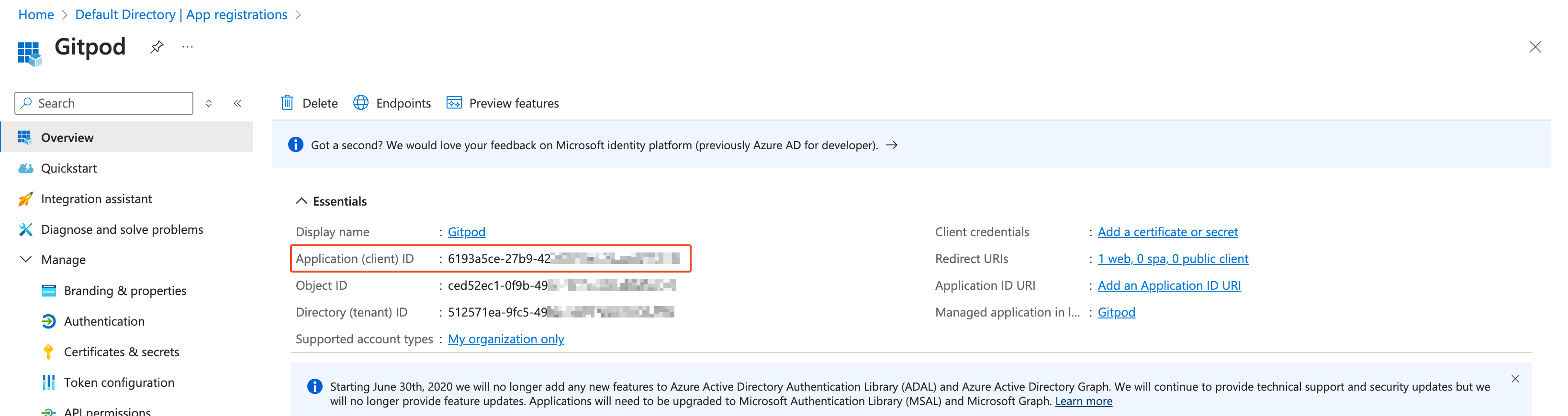Go to Home breadcrumb

pyautogui.click(x=36, y=15)
